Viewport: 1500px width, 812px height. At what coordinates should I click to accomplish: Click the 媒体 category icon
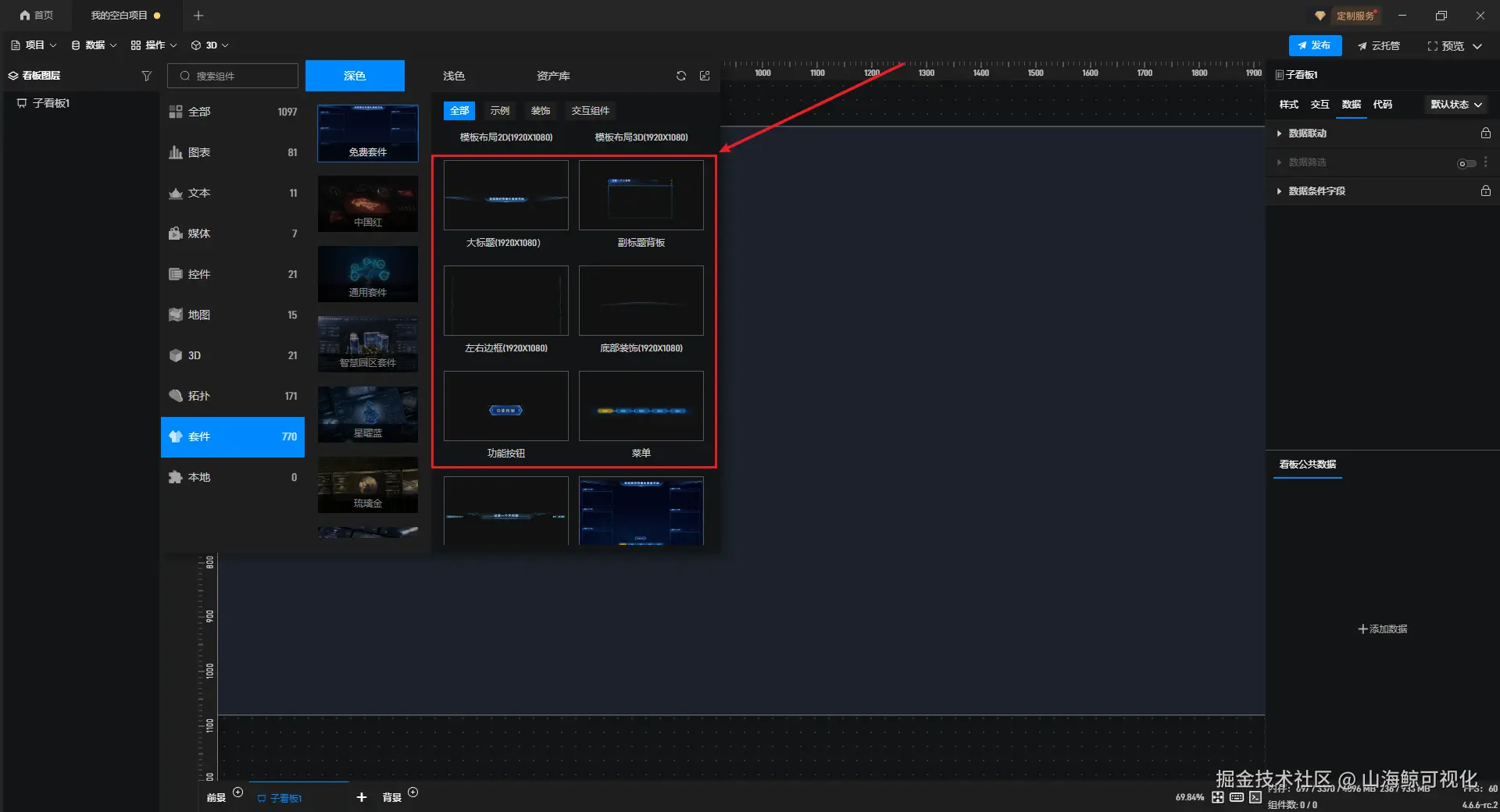click(x=176, y=233)
